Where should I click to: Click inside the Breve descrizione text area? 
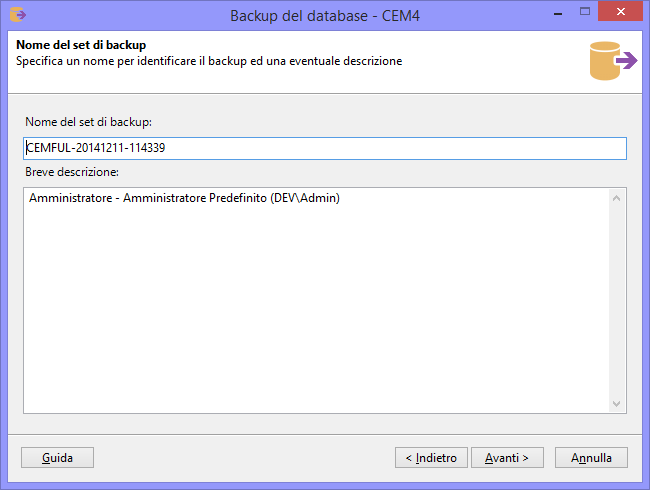316,300
